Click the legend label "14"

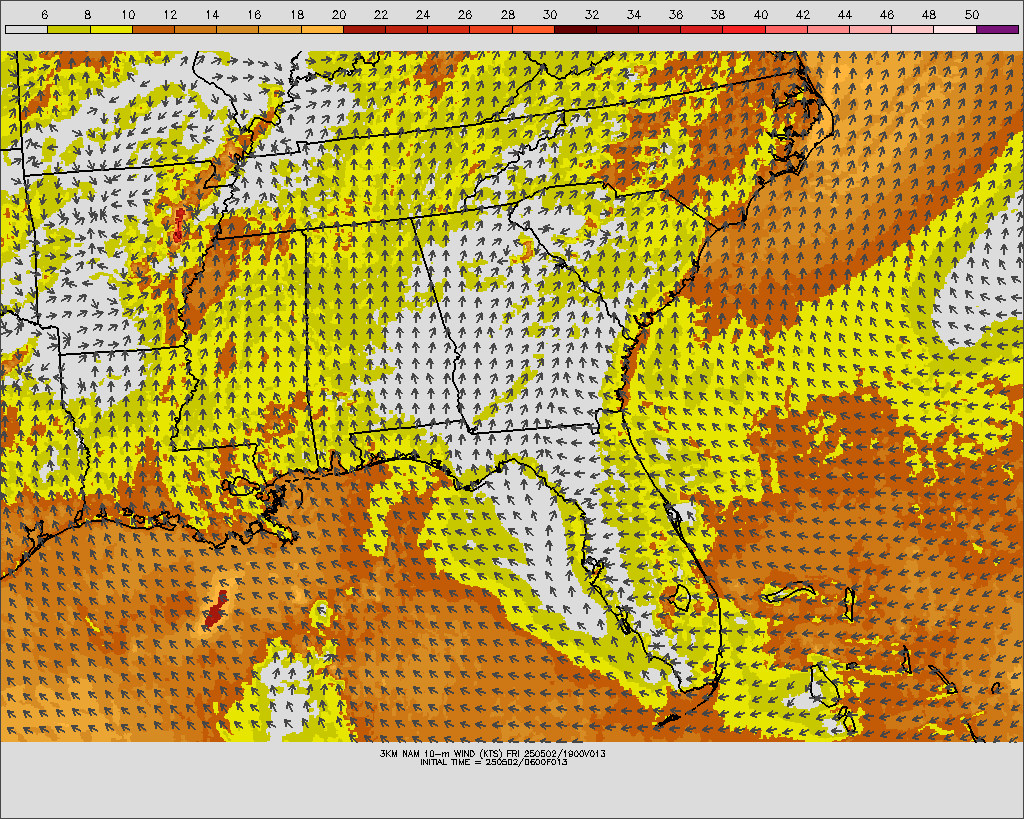tap(212, 14)
